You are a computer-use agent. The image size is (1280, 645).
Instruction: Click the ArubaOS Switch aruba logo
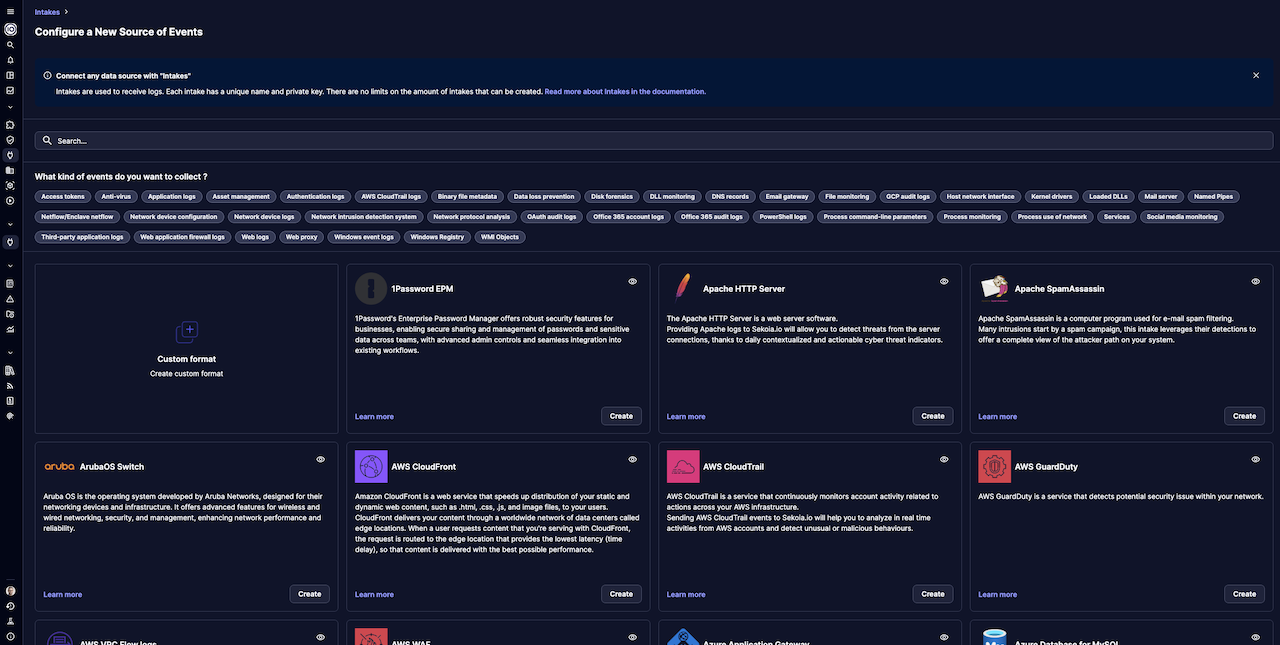pos(59,466)
